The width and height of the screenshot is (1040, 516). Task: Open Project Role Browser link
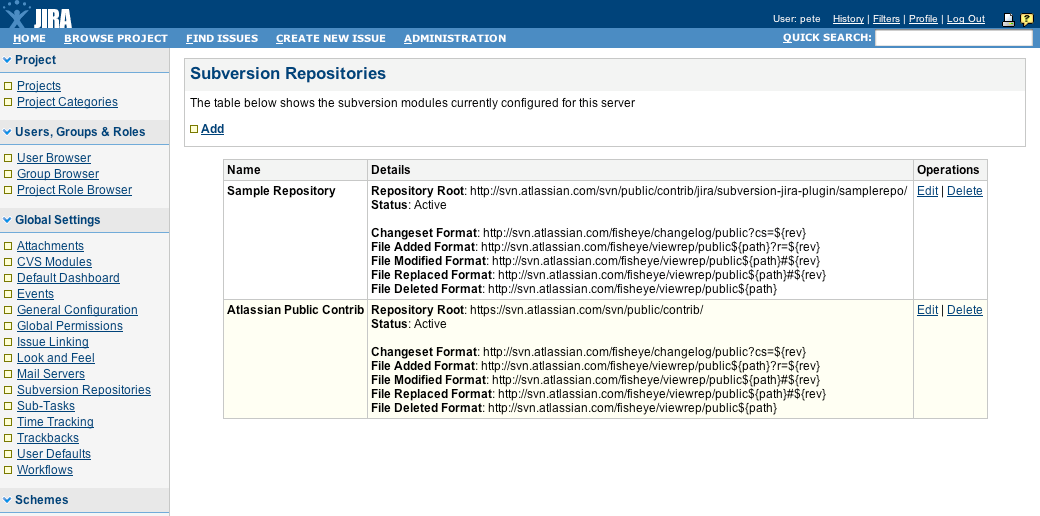[74, 190]
